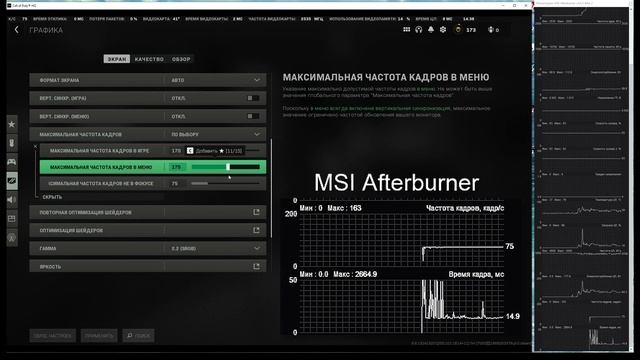This screenshot has height=360, width=640.
Task: Collapse options via СКРЫТЬ
Action: (x=52, y=197)
